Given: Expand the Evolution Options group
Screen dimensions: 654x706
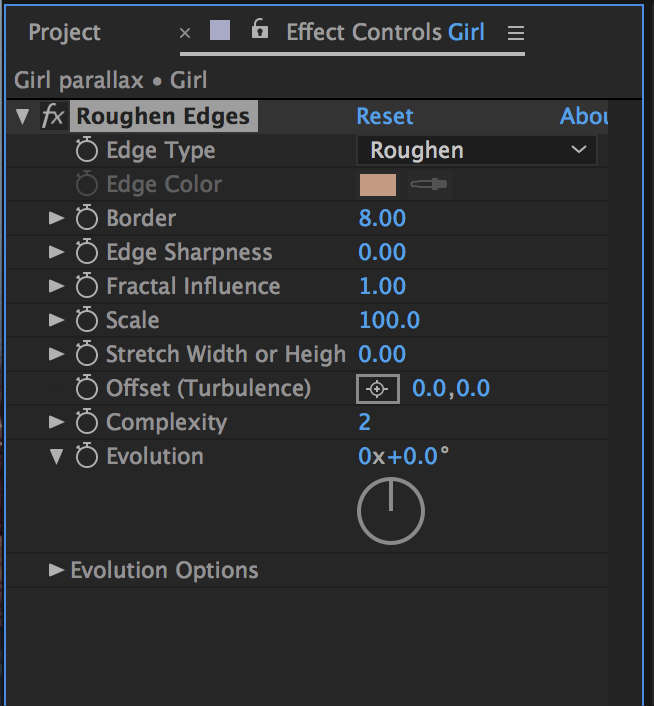Looking at the screenshot, I should pos(57,570).
